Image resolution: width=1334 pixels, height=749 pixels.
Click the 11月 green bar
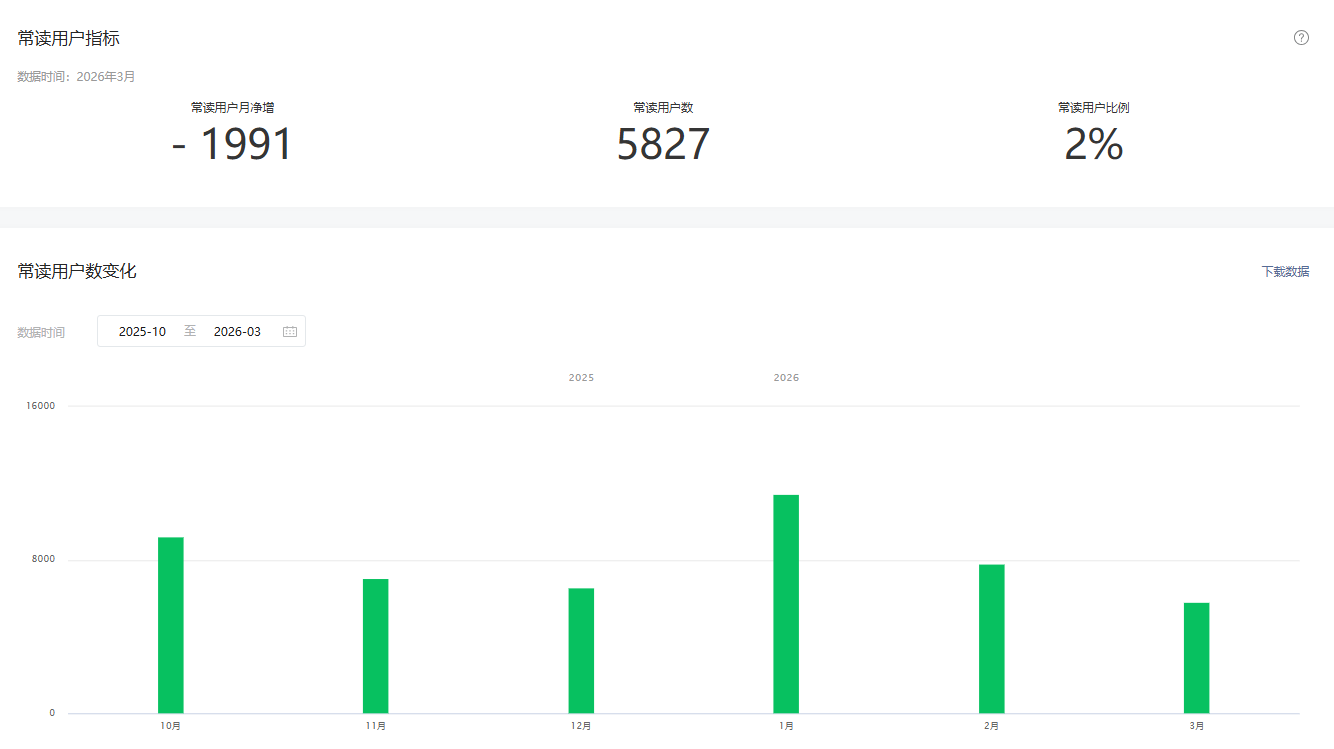(376, 646)
